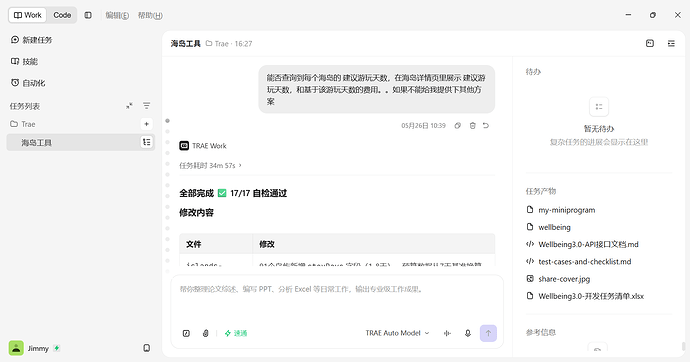Switch to the Work tab
Viewport: 690px width, 362px height.
28,15
